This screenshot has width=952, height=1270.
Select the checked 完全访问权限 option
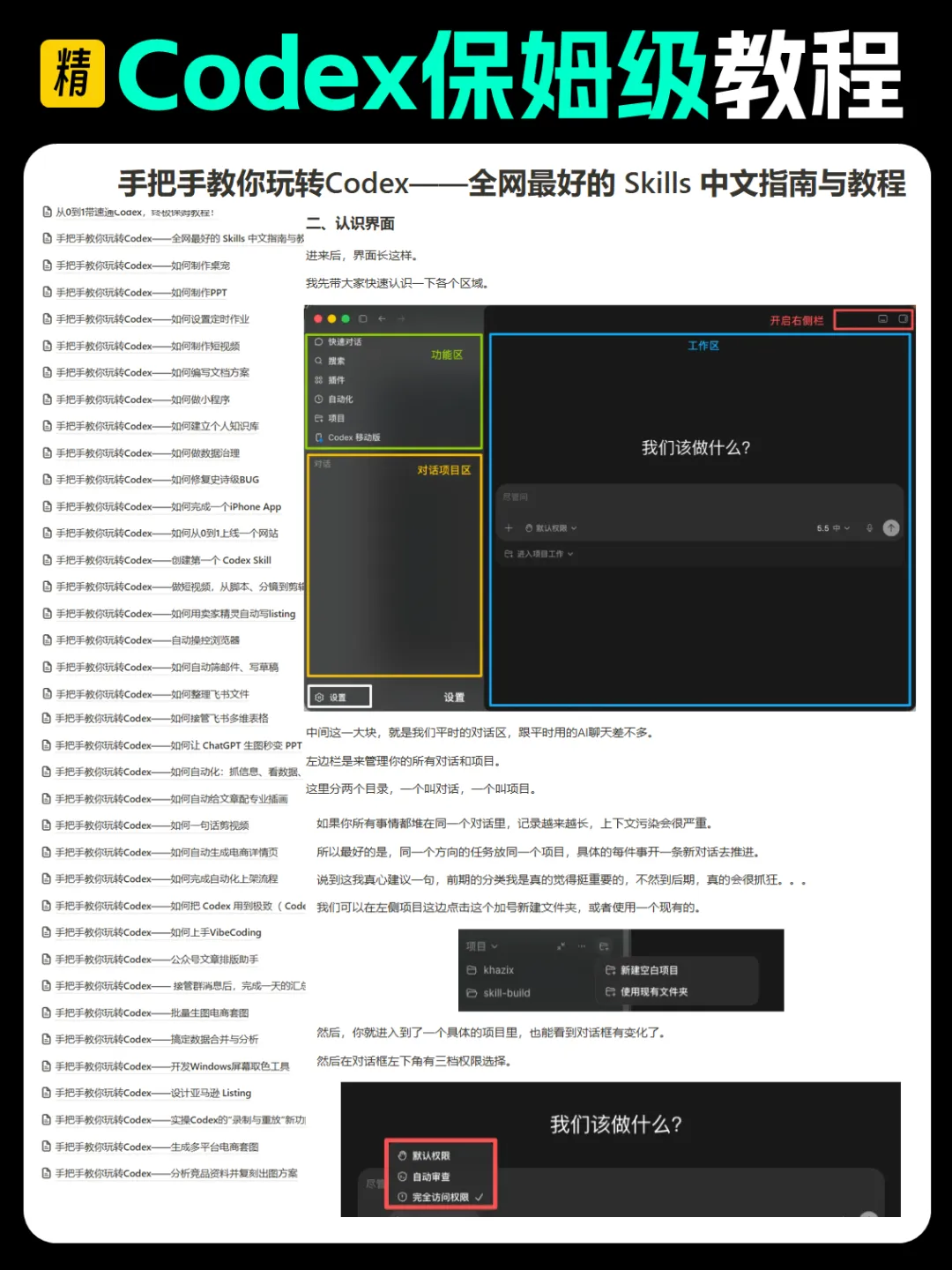(x=441, y=1197)
